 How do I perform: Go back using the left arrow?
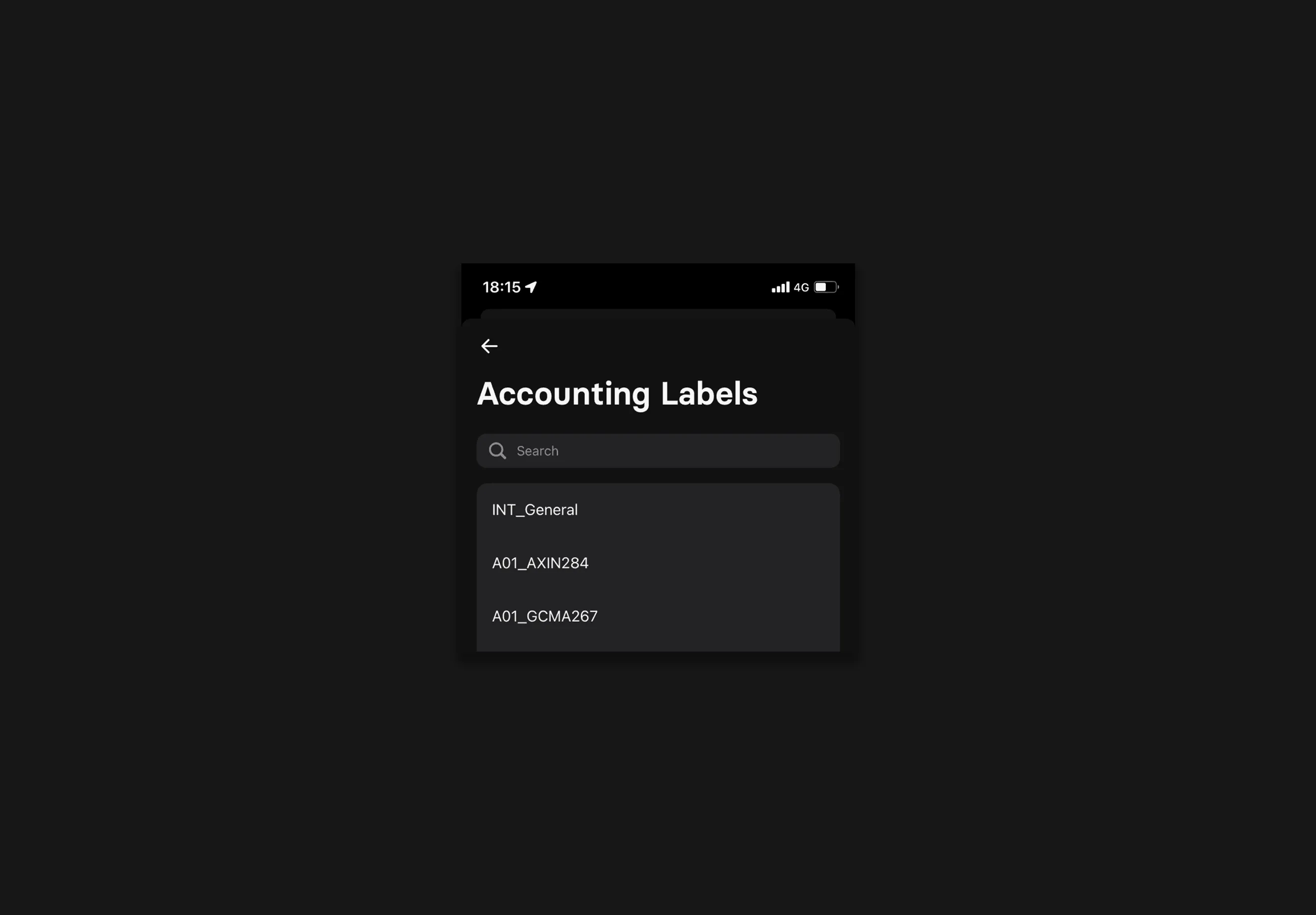click(489, 346)
